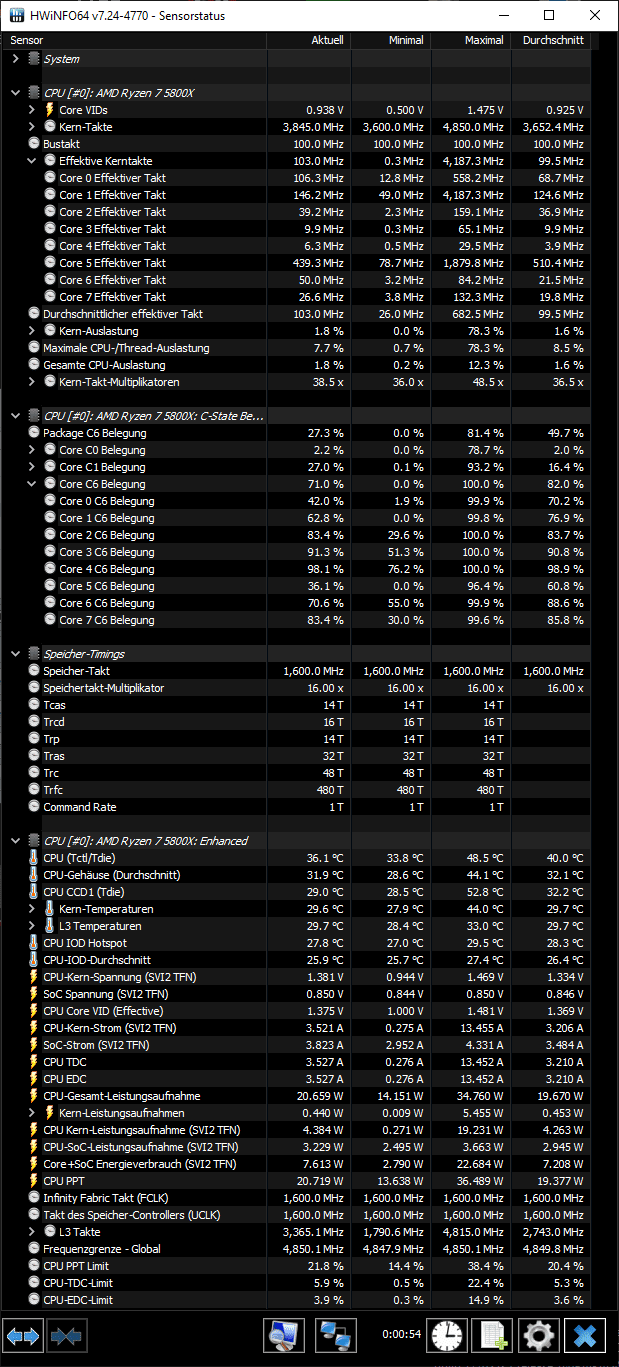Click the Maximal column header
619x1367 pixels.
[470, 40]
